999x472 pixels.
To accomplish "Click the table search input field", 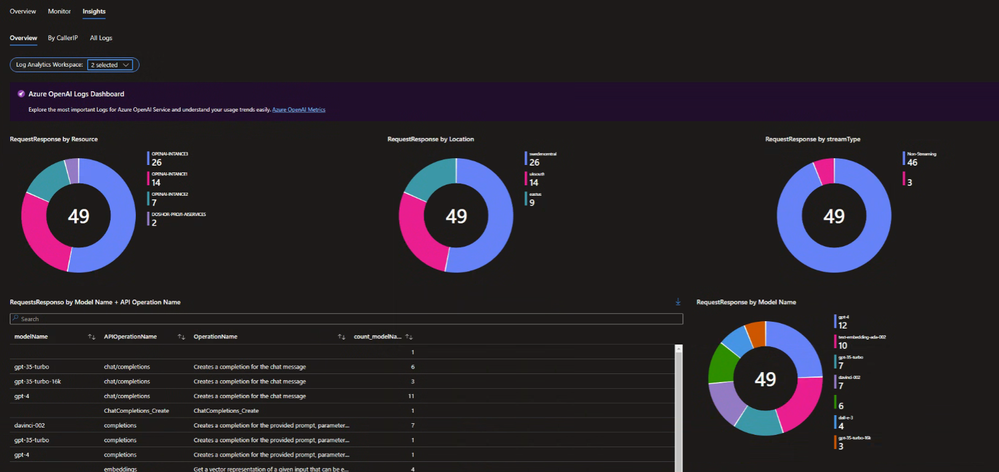I will 347,318.
